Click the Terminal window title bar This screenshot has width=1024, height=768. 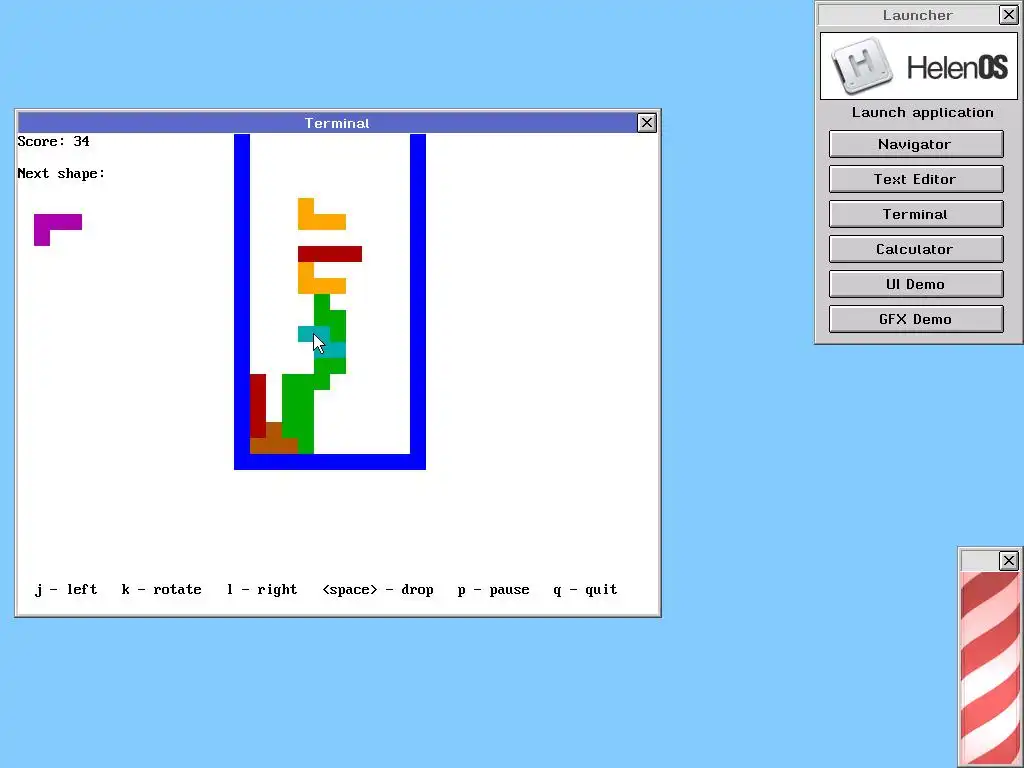tap(327, 123)
